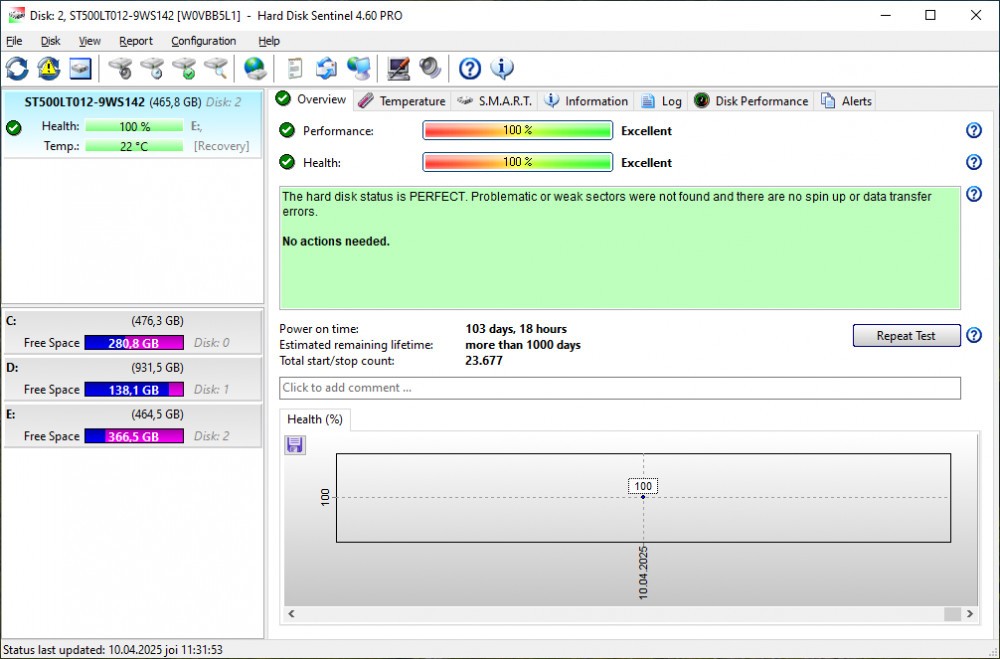The height and width of the screenshot is (659, 1000).
Task: Click the 100 data point on health graph
Action: click(643, 497)
